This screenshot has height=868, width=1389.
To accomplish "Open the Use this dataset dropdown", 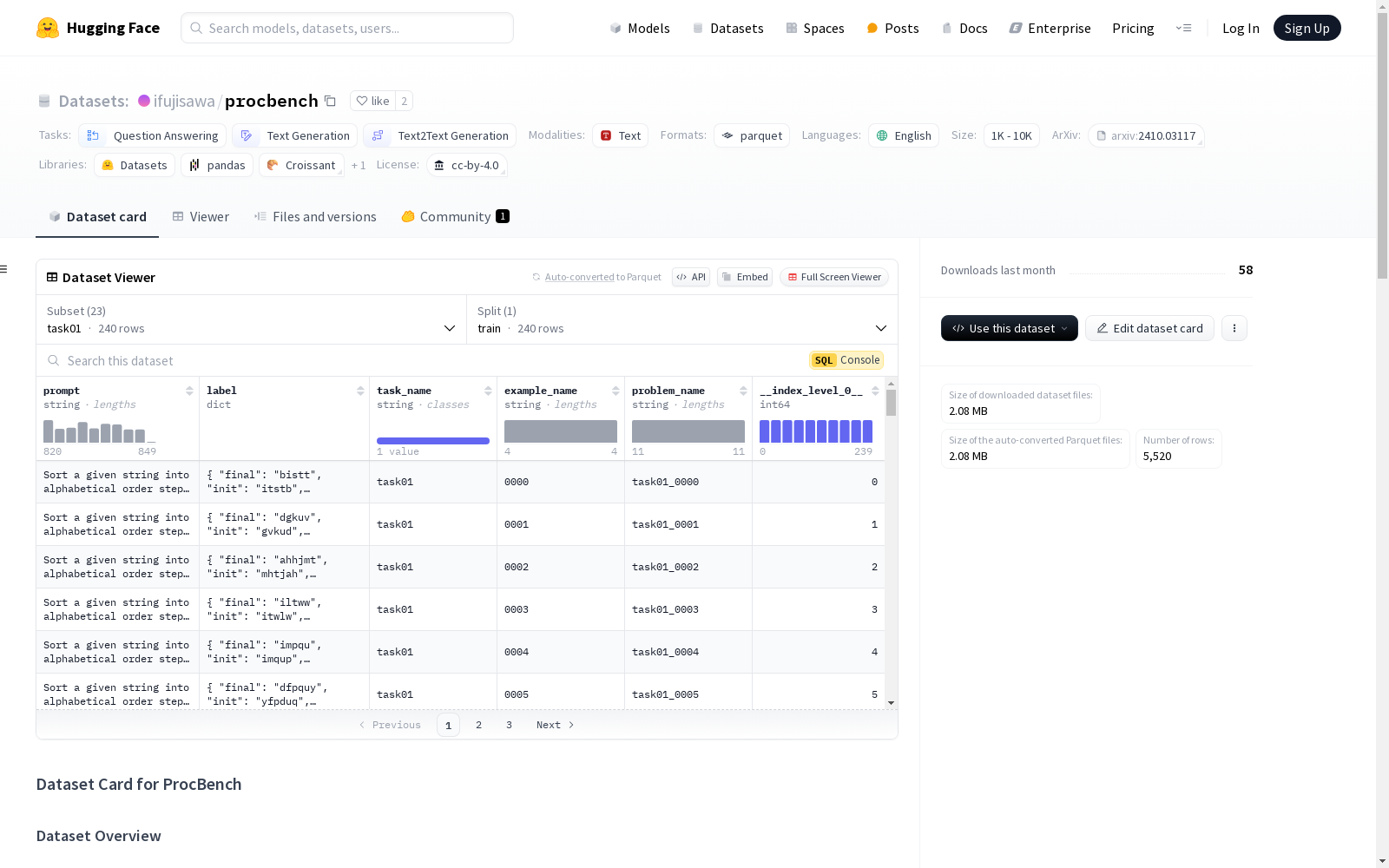I will click(1010, 328).
